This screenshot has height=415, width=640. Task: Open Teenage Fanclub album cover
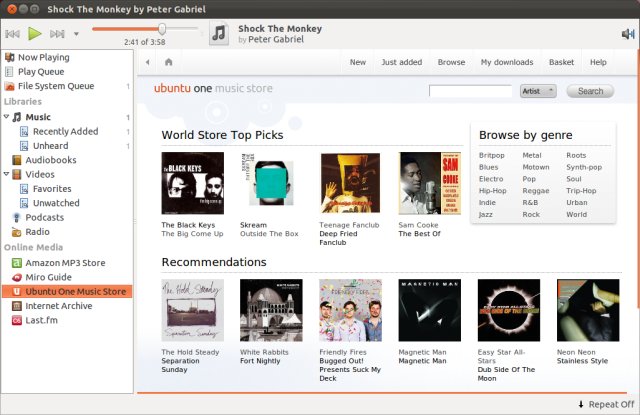coord(350,183)
